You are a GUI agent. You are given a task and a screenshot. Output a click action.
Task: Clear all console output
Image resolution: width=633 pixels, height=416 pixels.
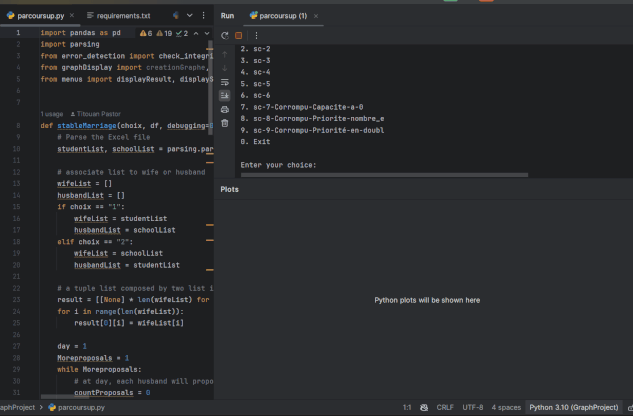coord(225,123)
